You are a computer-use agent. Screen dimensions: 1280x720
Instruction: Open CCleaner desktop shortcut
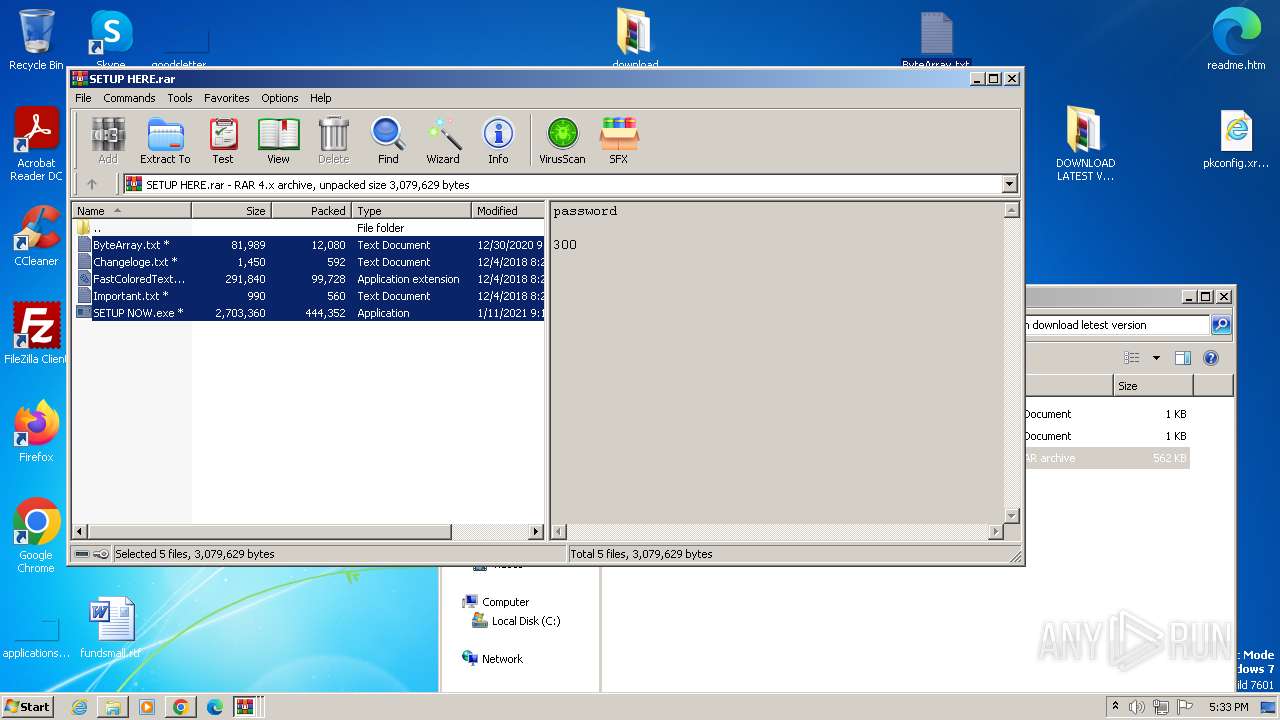point(36,236)
